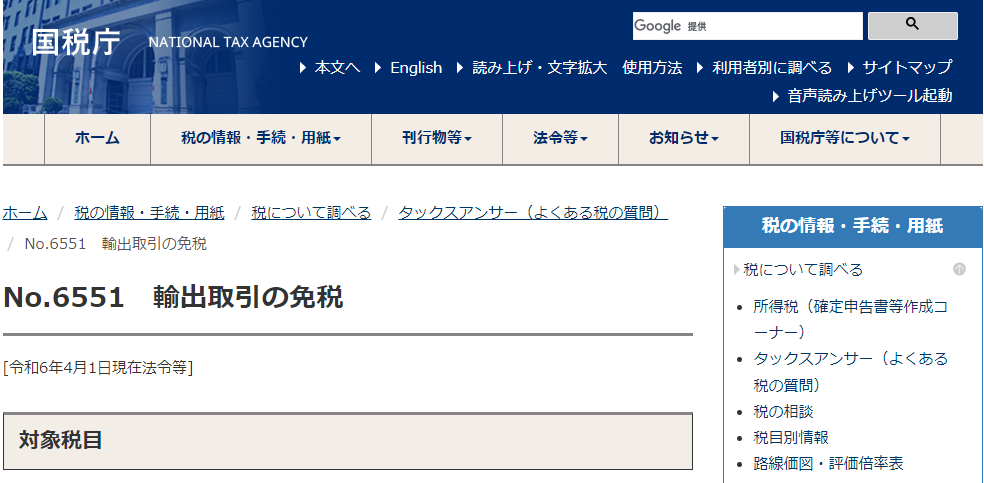The height and width of the screenshot is (483, 984).
Task: Click the 対象税目 section heading
Action: [x=61, y=440]
